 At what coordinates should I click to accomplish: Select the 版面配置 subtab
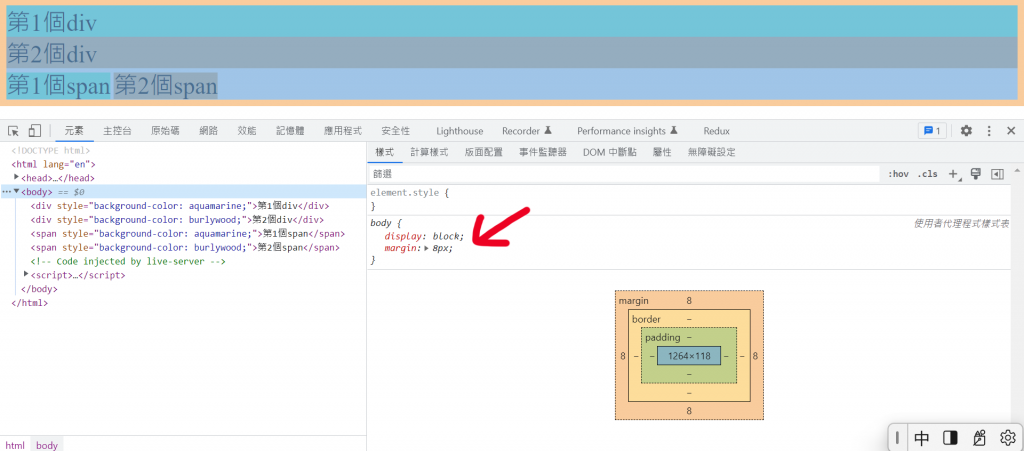(484, 152)
